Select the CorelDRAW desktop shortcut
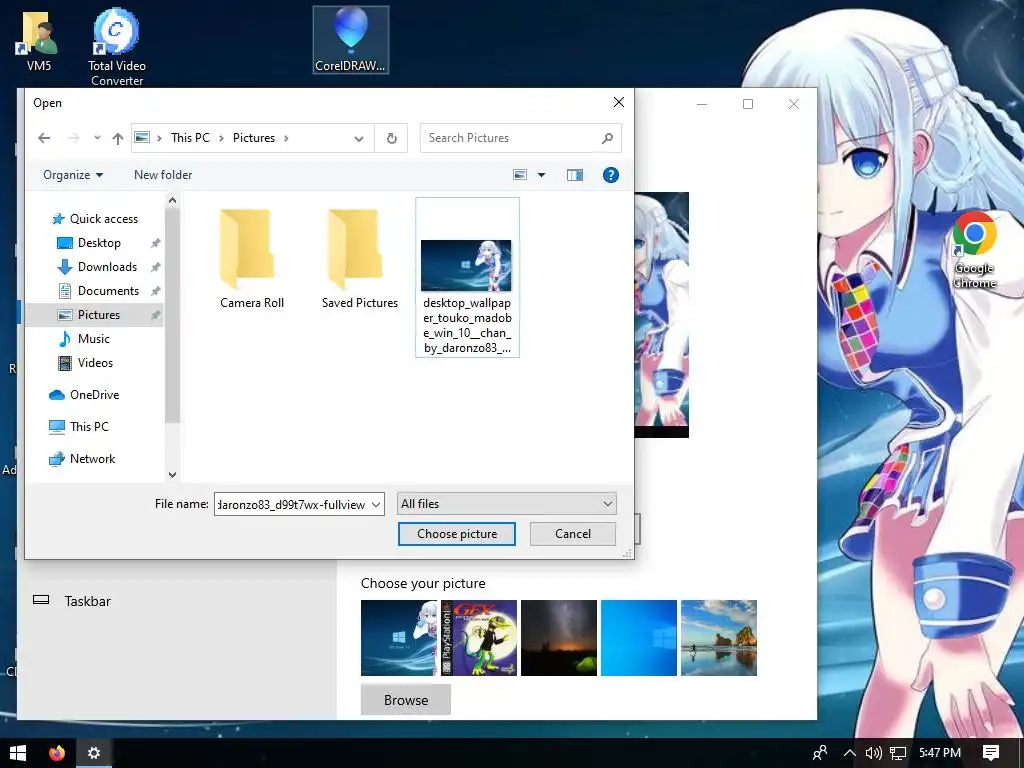Image resolution: width=1024 pixels, height=768 pixels. [x=351, y=40]
